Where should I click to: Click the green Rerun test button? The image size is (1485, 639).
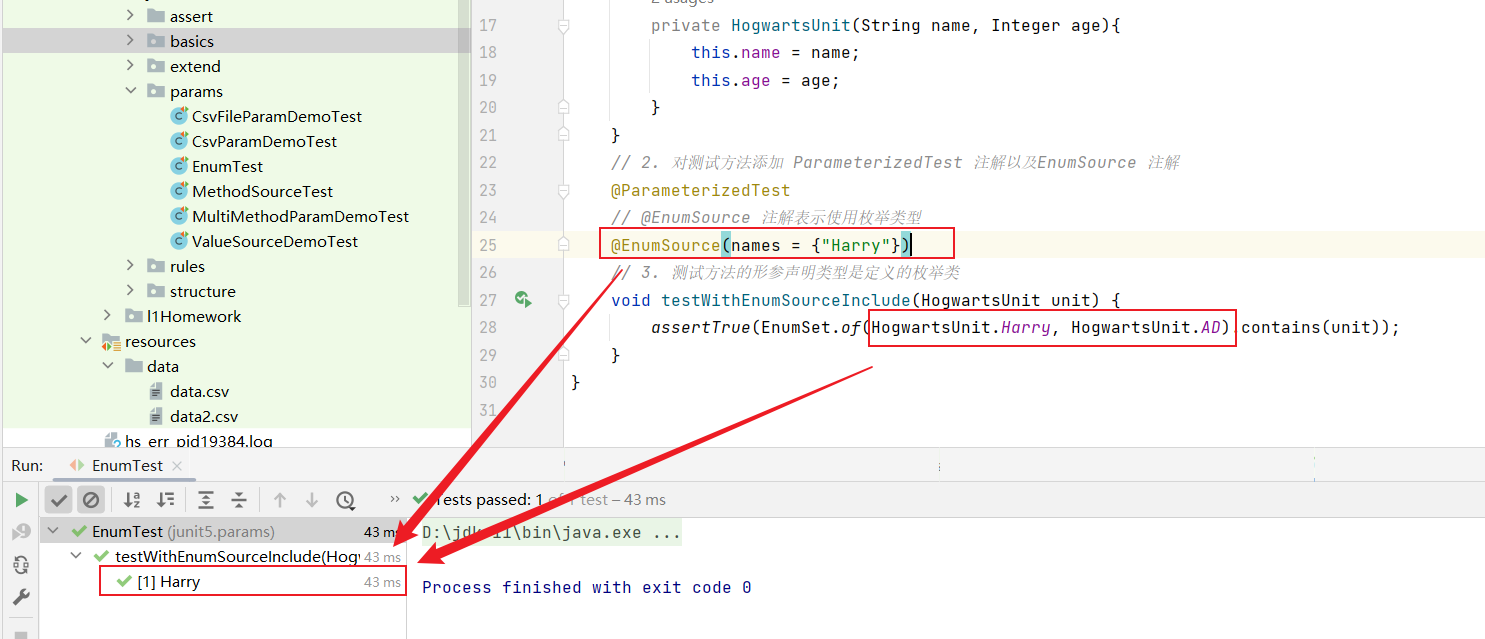click(21, 500)
